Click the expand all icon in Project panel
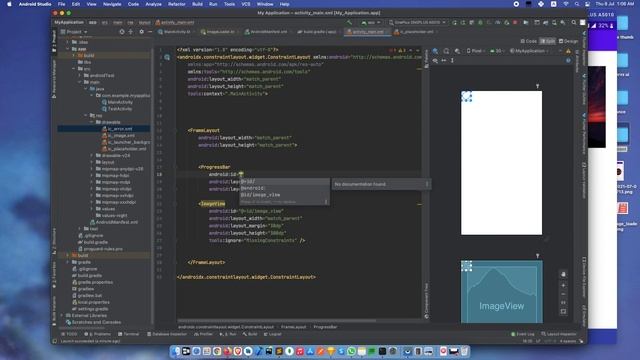Screen dimensions: 640x360 131,31
